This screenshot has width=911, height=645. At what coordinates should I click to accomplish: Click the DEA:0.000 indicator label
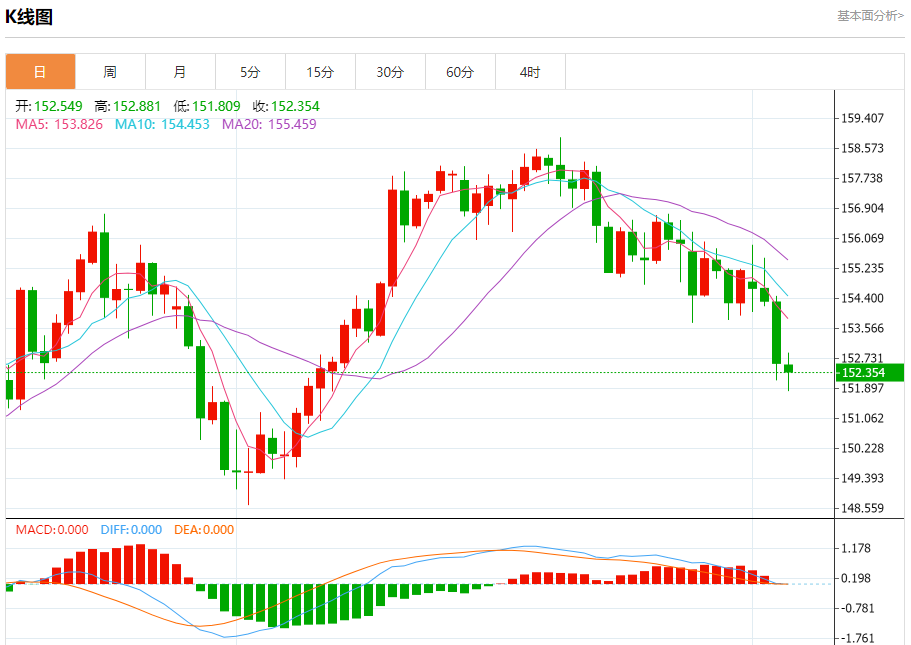[x=204, y=530]
